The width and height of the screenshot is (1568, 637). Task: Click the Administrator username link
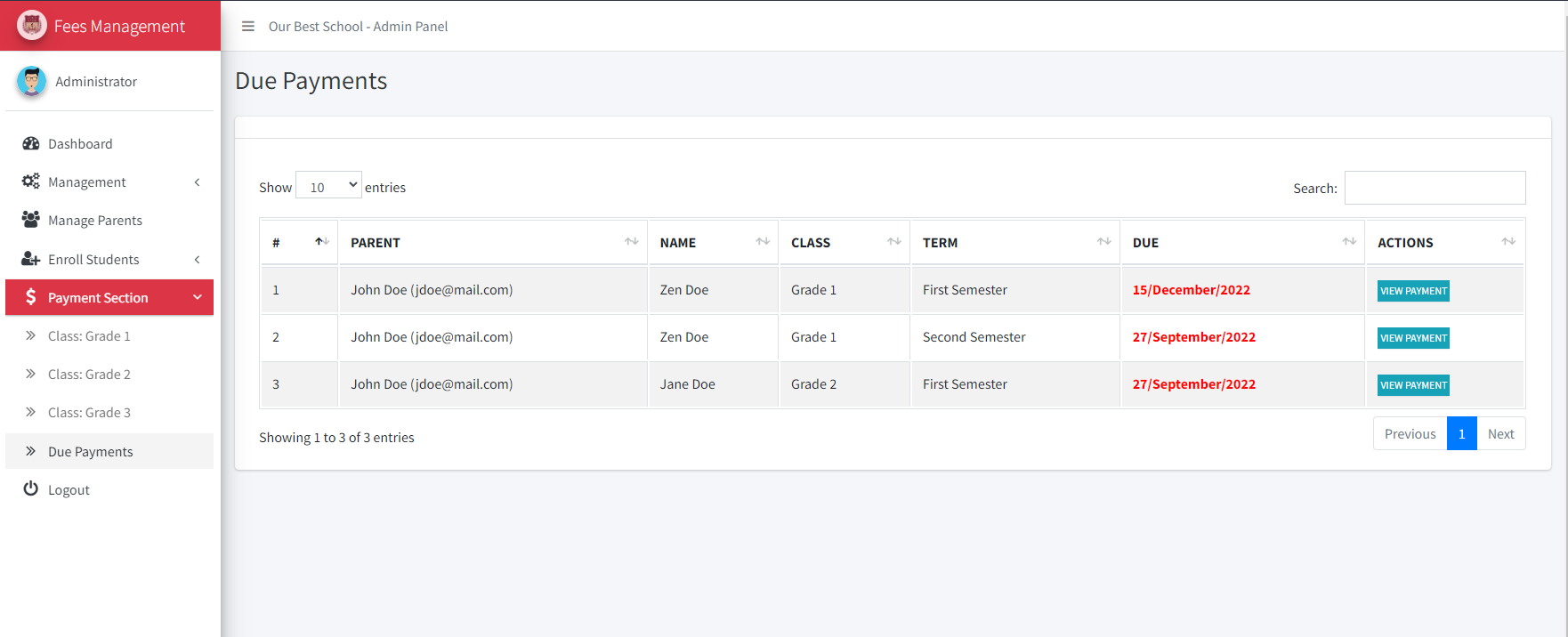click(x=96, y=81)
